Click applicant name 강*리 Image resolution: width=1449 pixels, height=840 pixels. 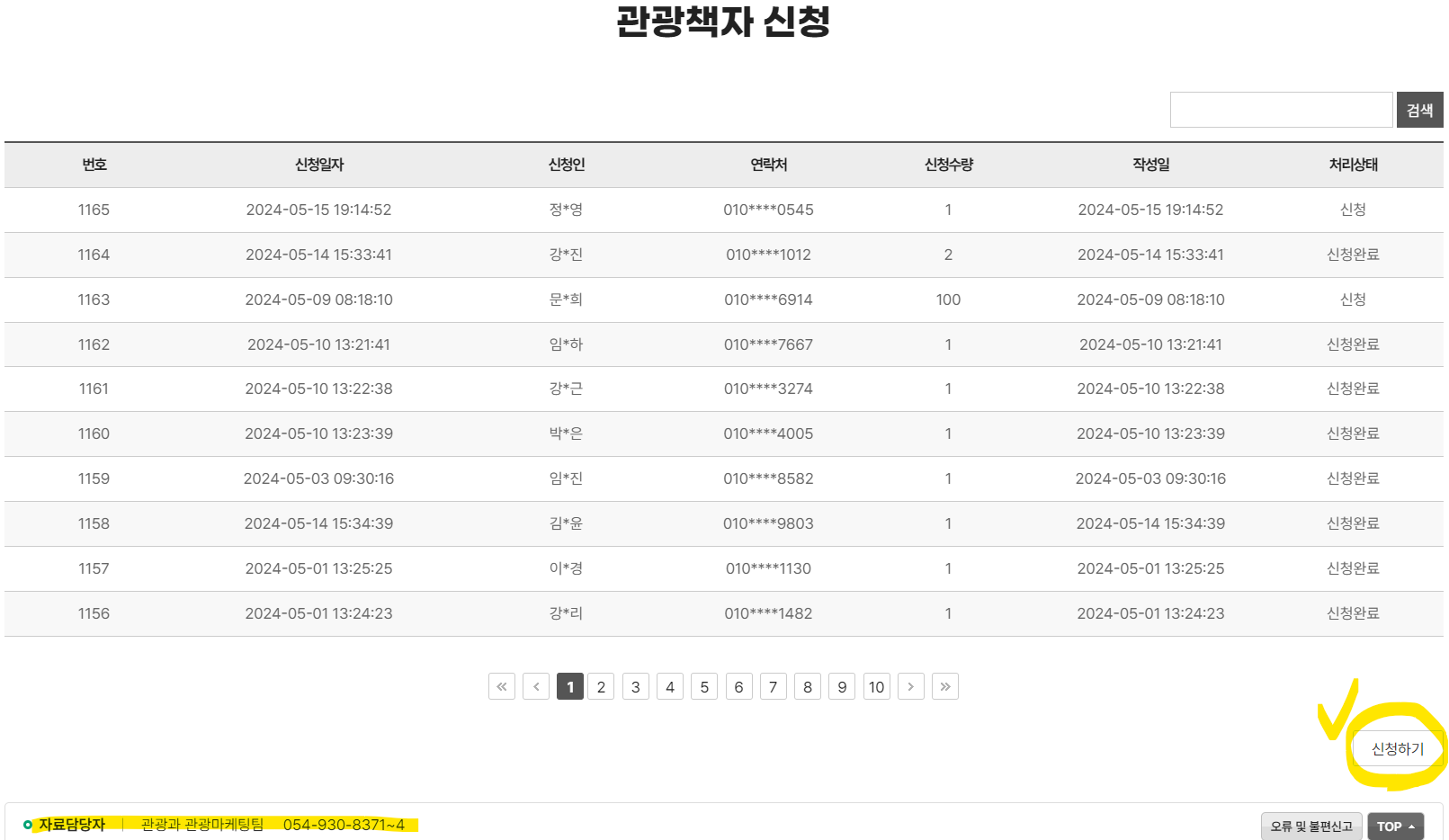pos(567,613)
